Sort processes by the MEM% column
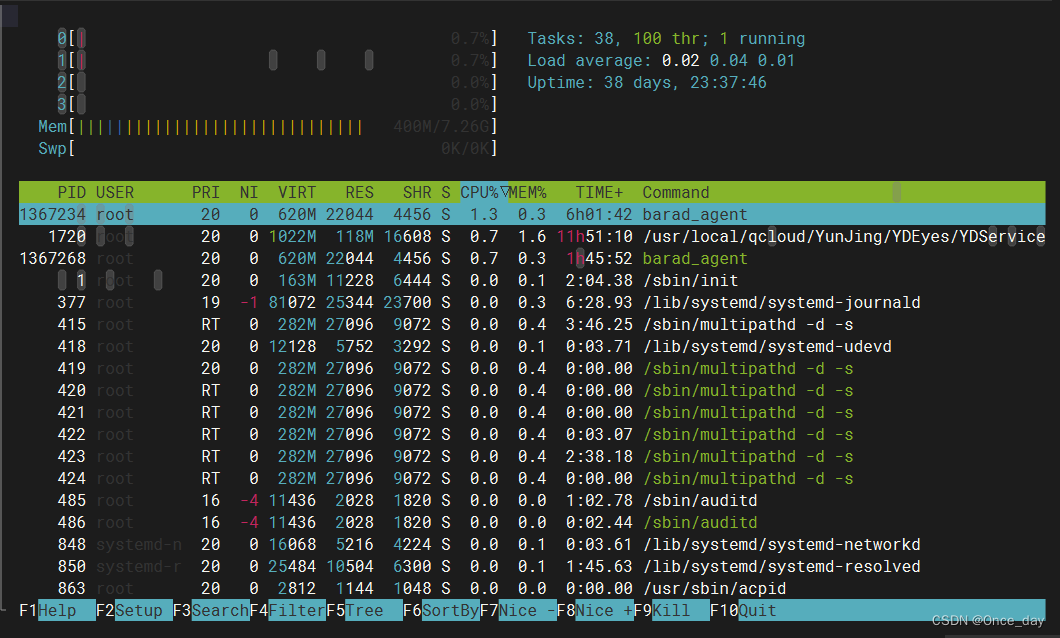This screenshot has height=638, width=1060. [x=526, y=192]
